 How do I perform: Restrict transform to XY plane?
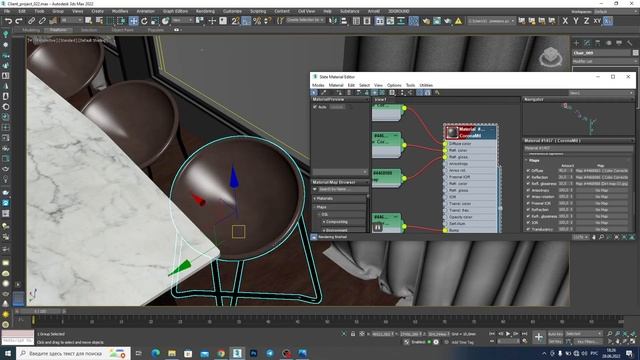pyautogui.click(x=597, y=21)
